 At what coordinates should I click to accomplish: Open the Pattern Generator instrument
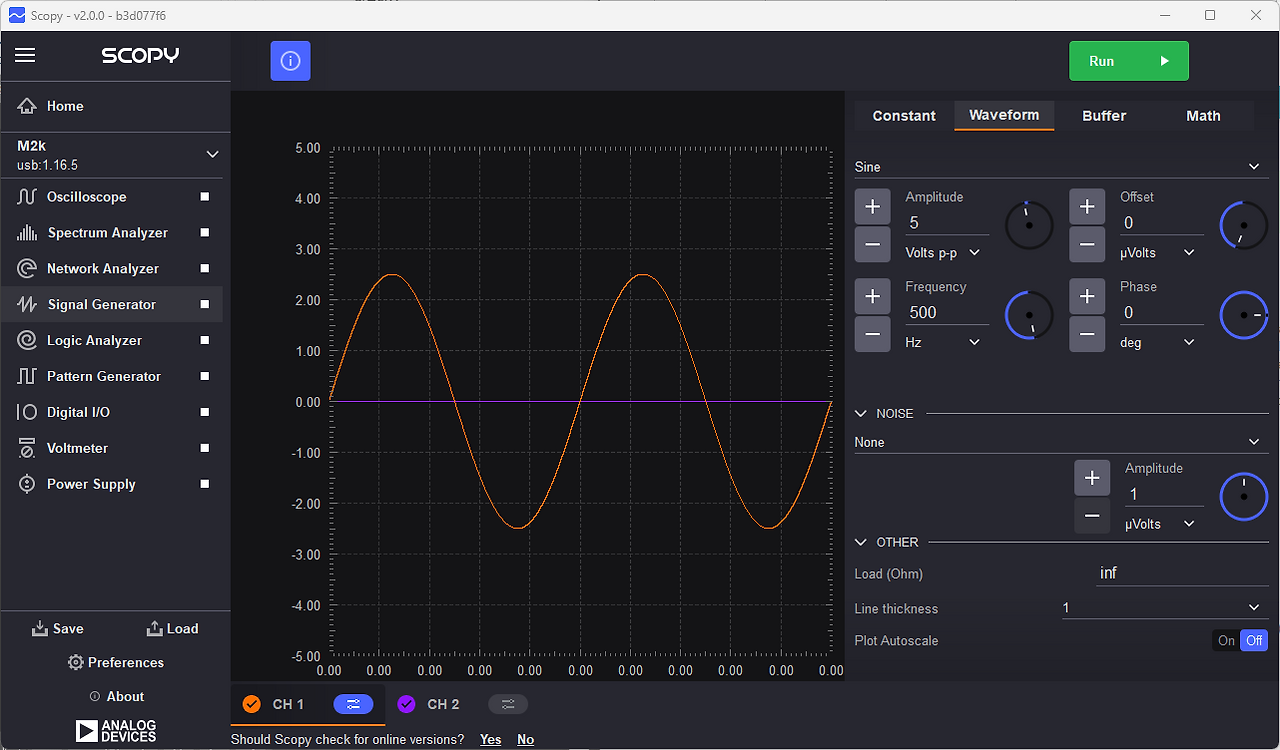111,377
